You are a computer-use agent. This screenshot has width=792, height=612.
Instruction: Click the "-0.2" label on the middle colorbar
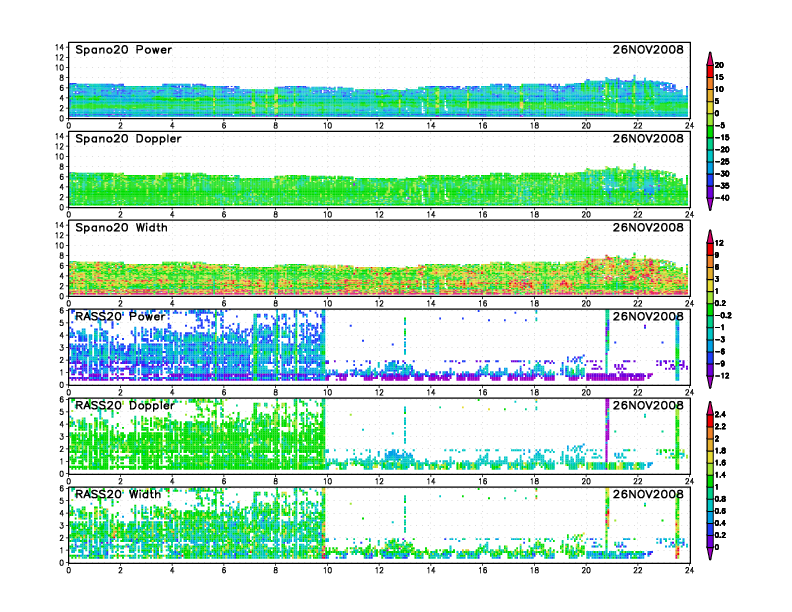[x=723, y=316]
